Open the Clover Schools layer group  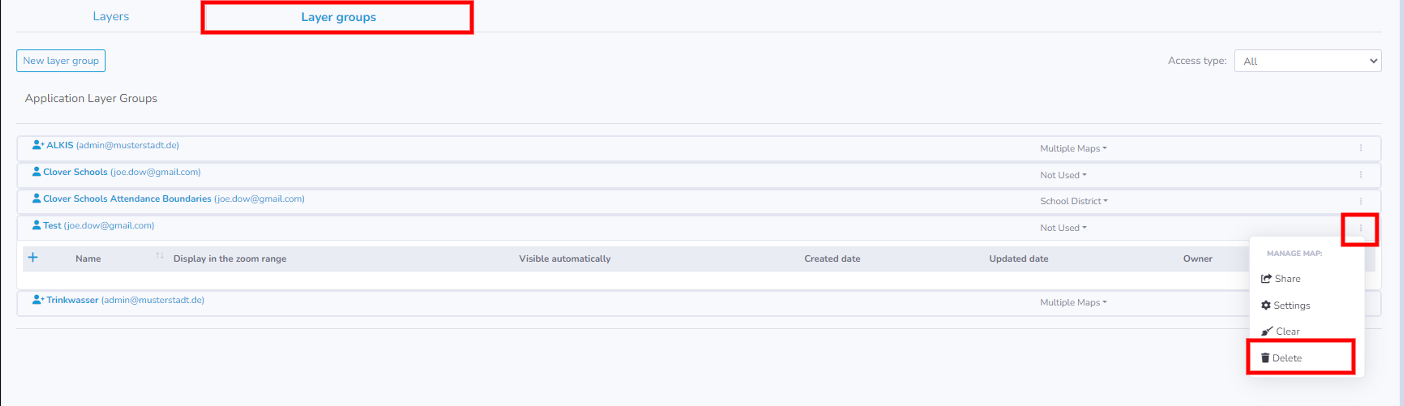pos(75,172)
